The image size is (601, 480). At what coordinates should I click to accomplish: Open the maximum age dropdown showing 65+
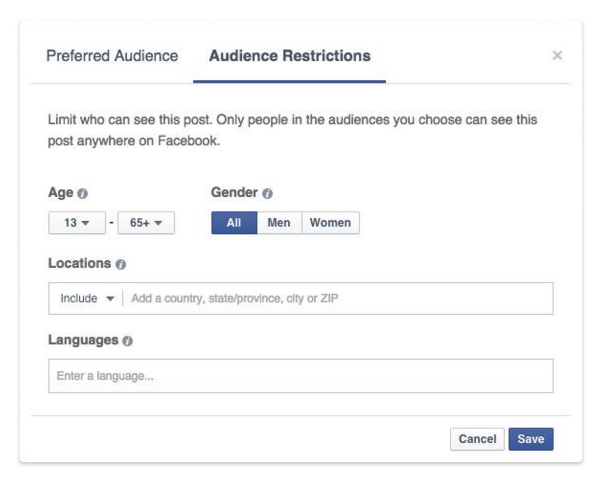tap(146, 223)
